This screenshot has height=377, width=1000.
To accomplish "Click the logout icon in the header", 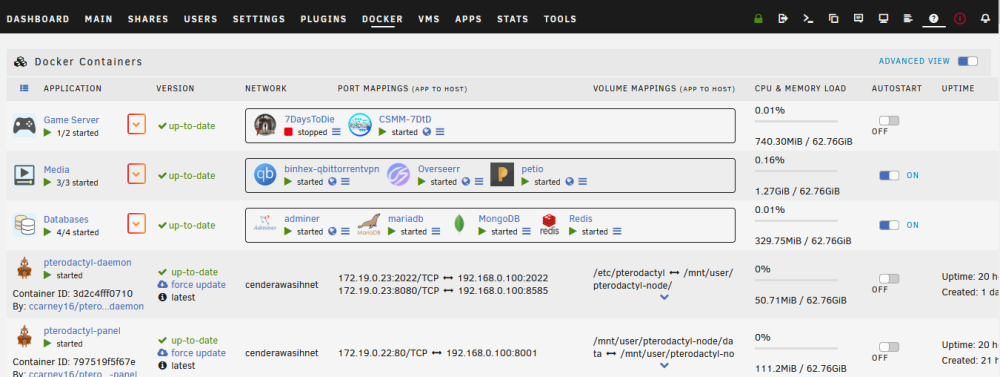I will coord(783,19).
